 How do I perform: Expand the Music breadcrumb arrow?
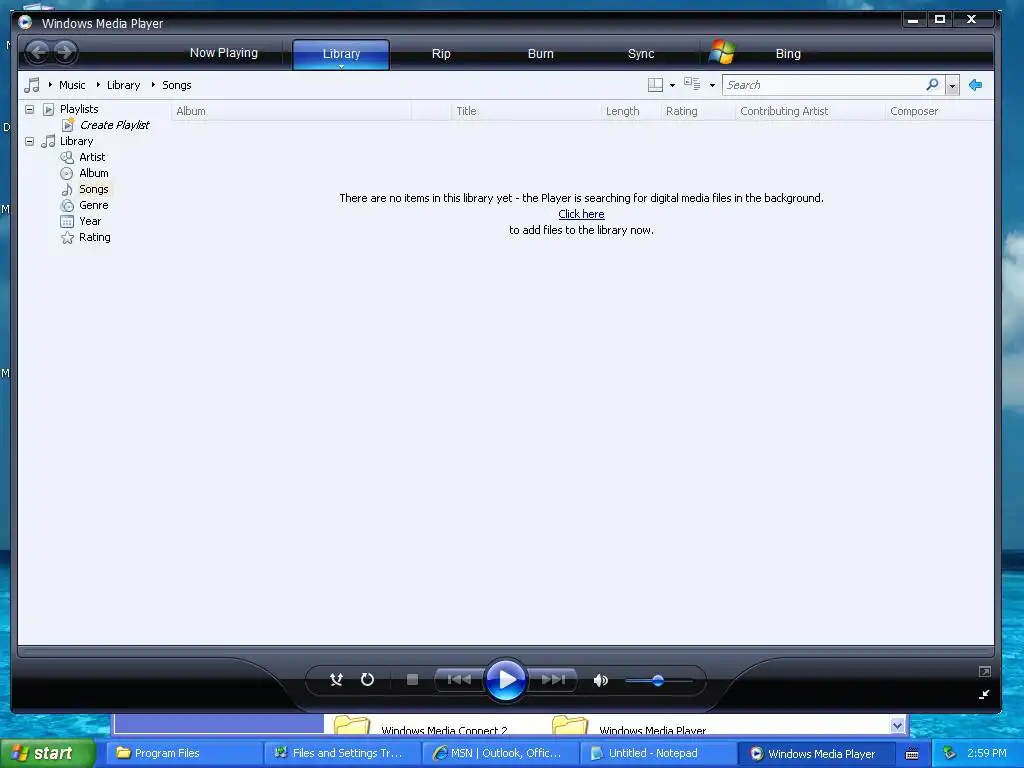50,85
